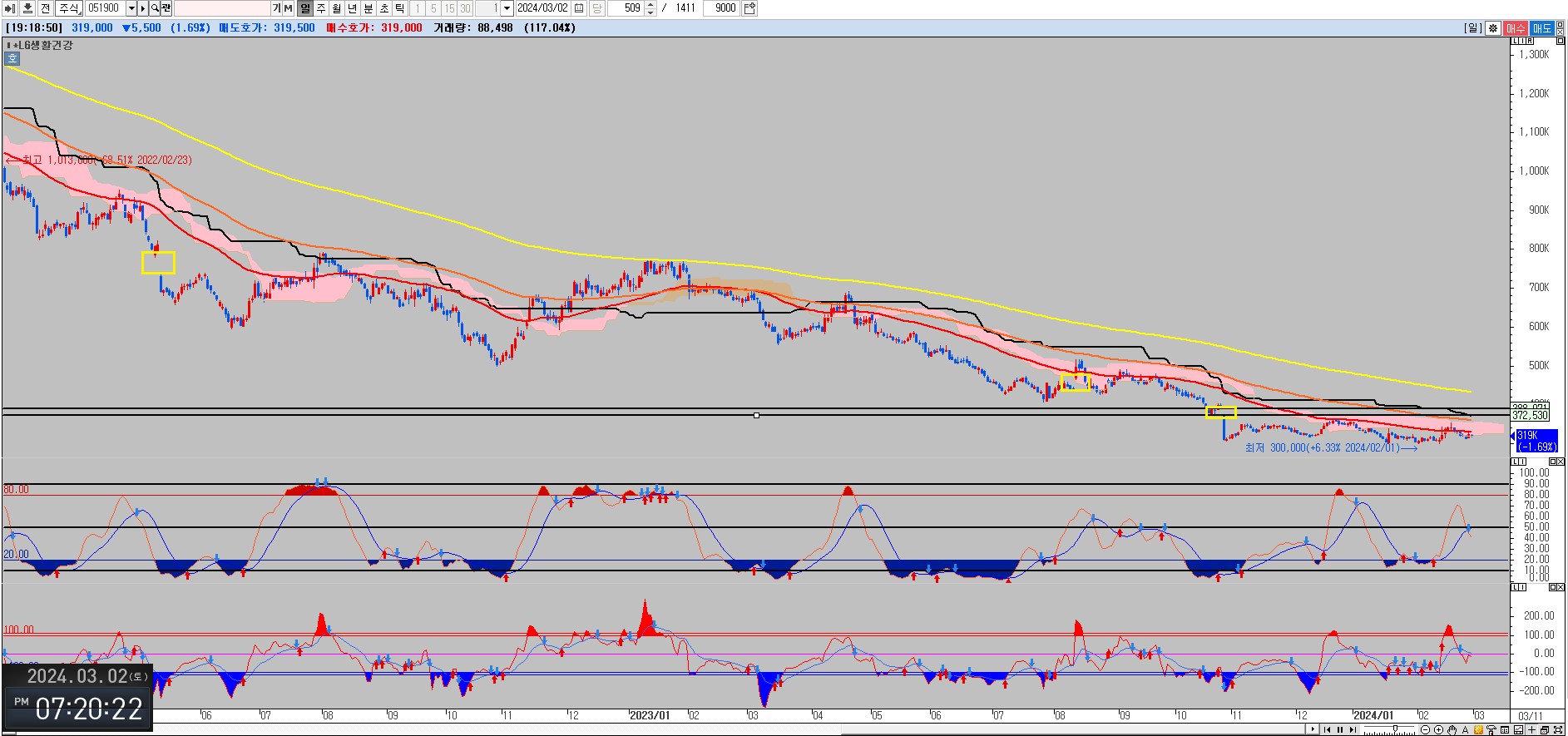Select the 틱 tick chart period
The width and height of the screenshot is (1568, 736).
tap(400, 8)
